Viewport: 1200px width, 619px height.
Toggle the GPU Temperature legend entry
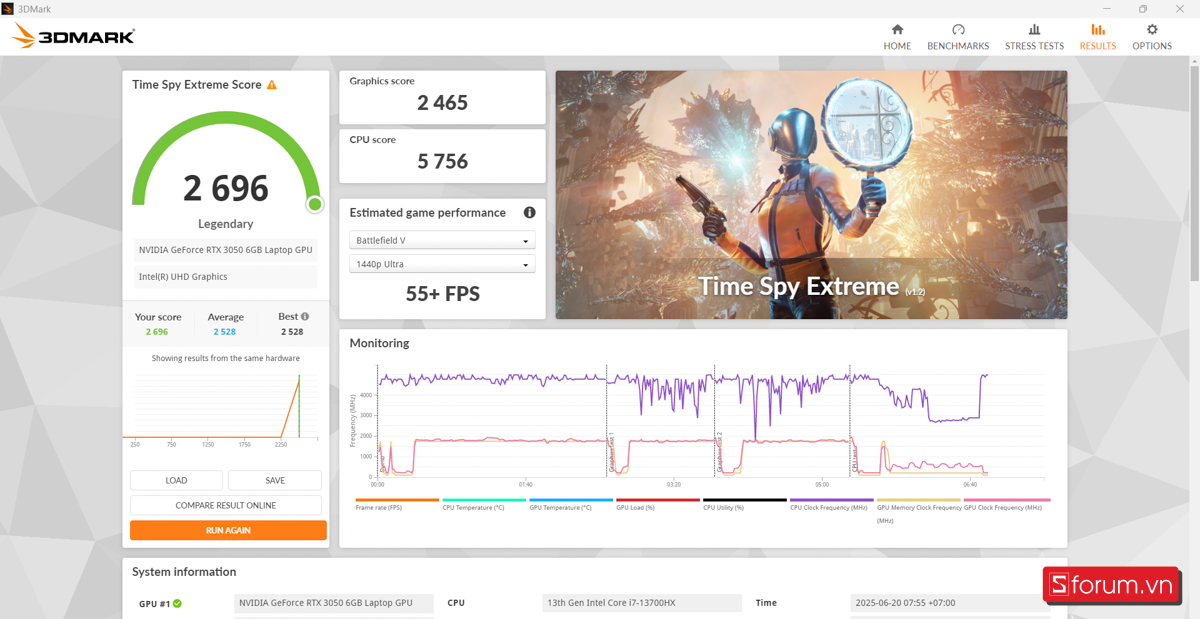(571, 507)
